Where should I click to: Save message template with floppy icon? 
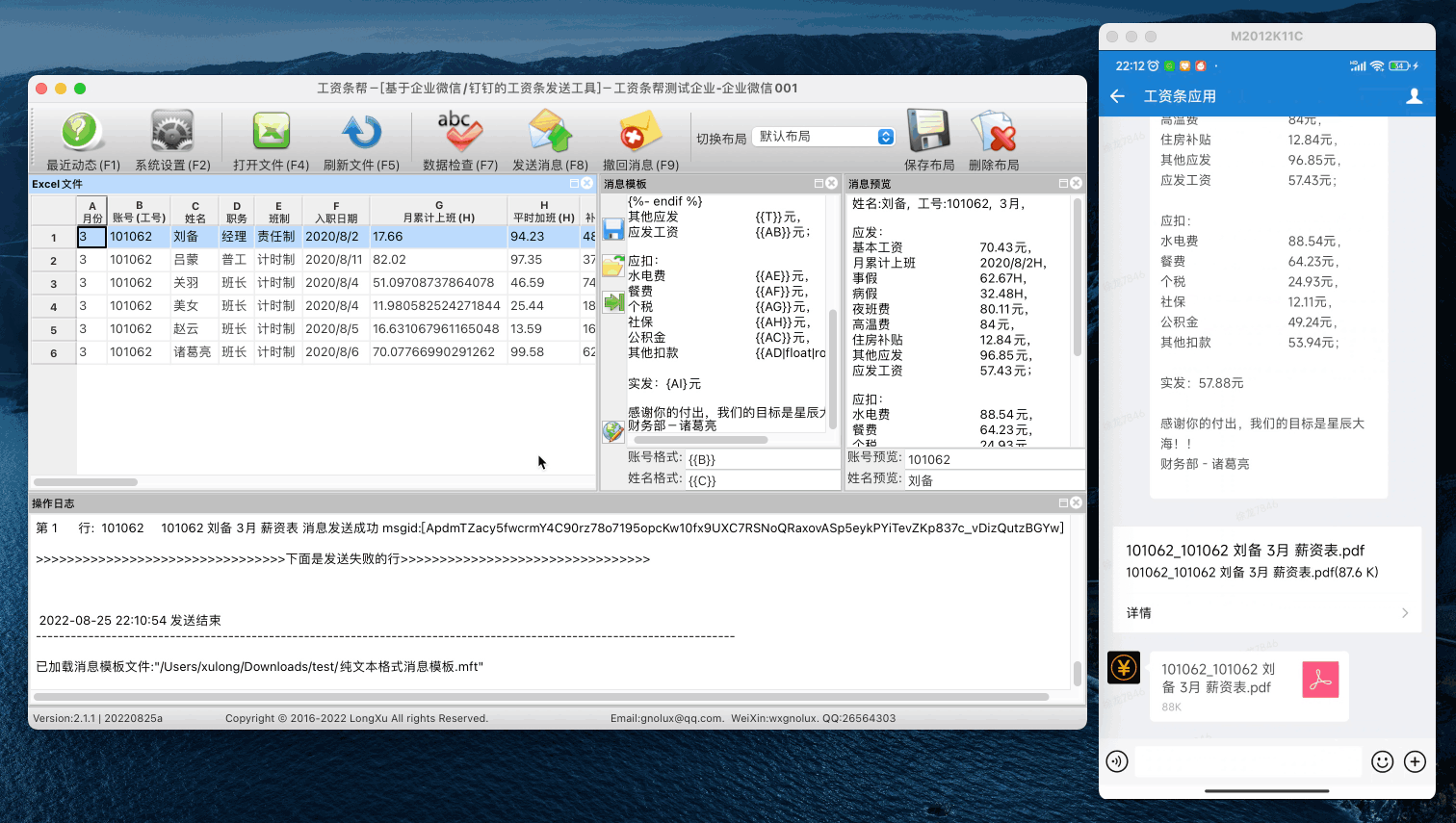click(613, 229)
